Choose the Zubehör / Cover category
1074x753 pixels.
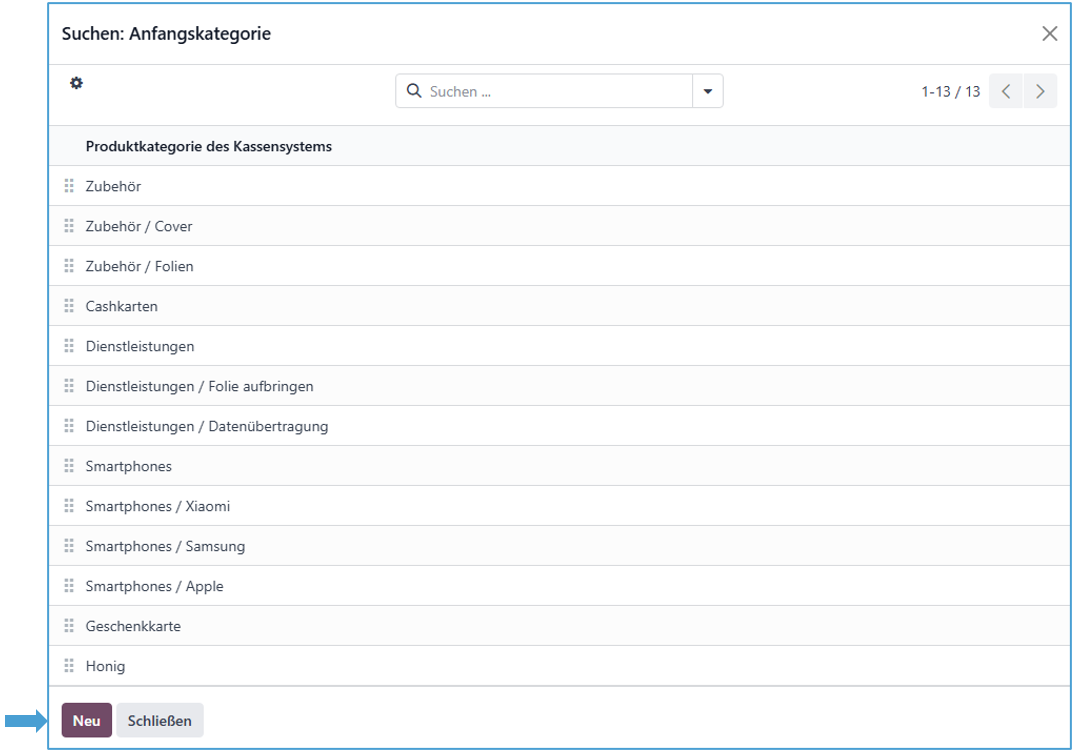(x=139, y=226)
